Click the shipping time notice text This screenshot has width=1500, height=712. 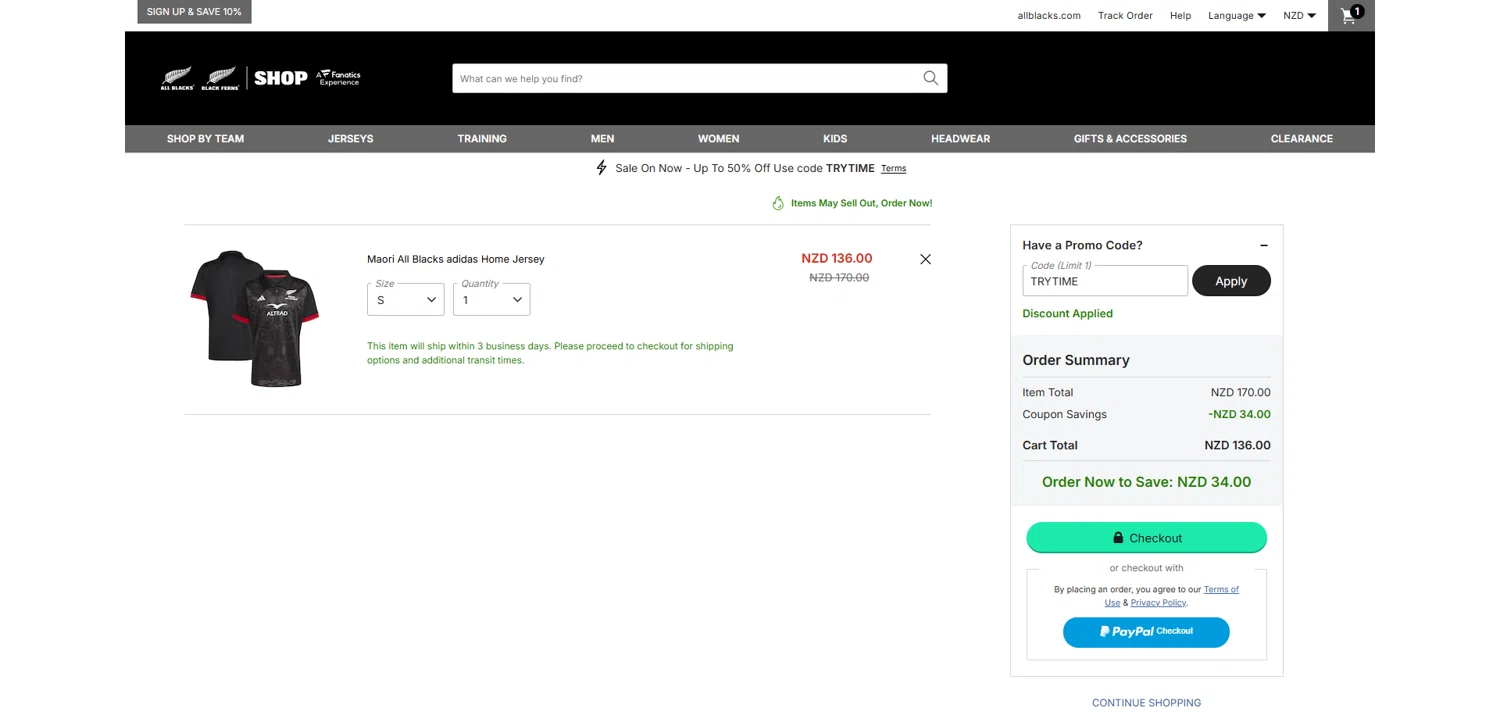click(550, 353)
